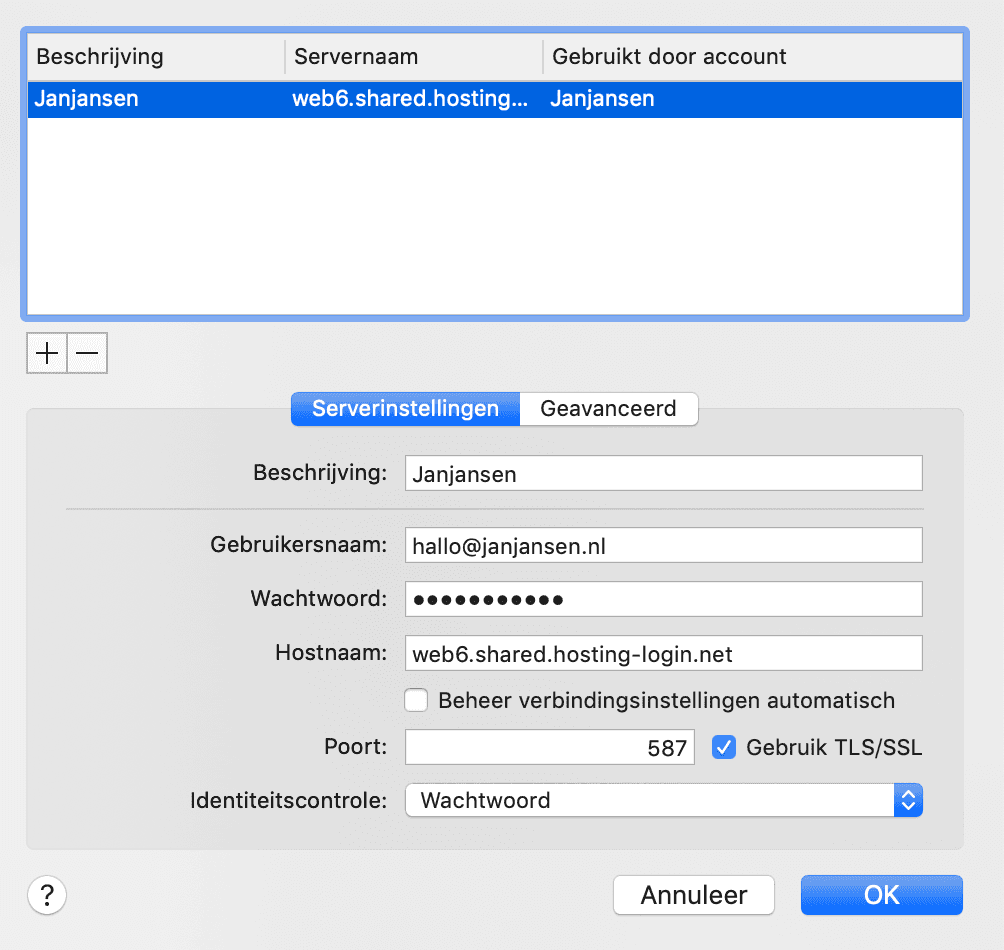The height and width of the screenshot is (950, 1004).
Task: Focus the Gebruikersnaam field
Action: coord(663,546)
